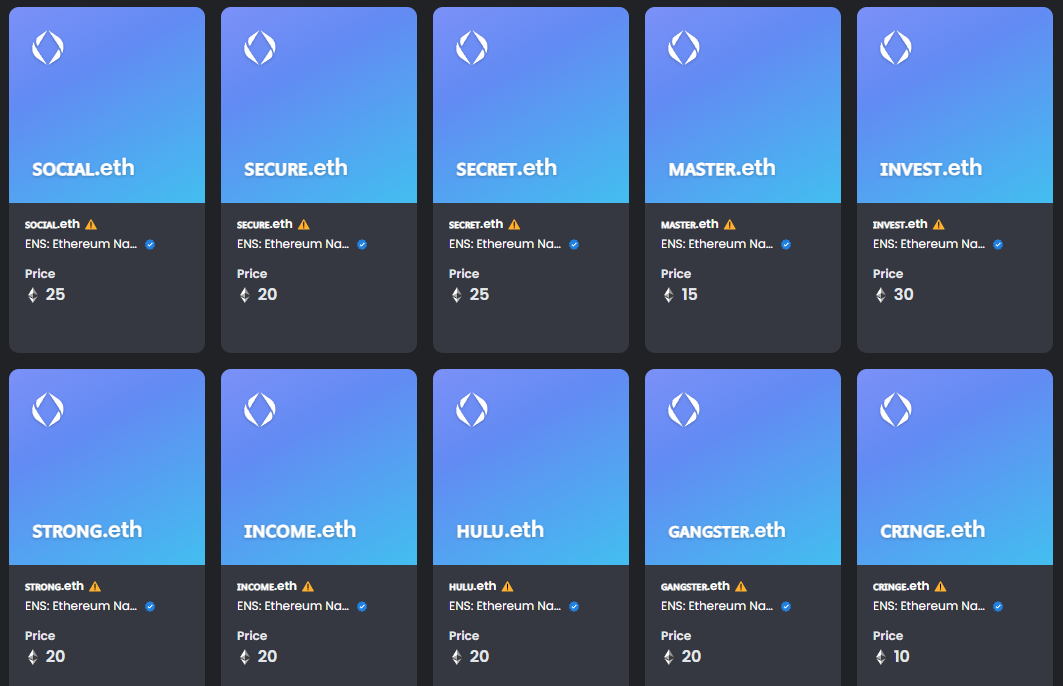The image size is (1063, 686).
Task: Click warning icon next to SECRET.eth
Action: pos(515,224)
